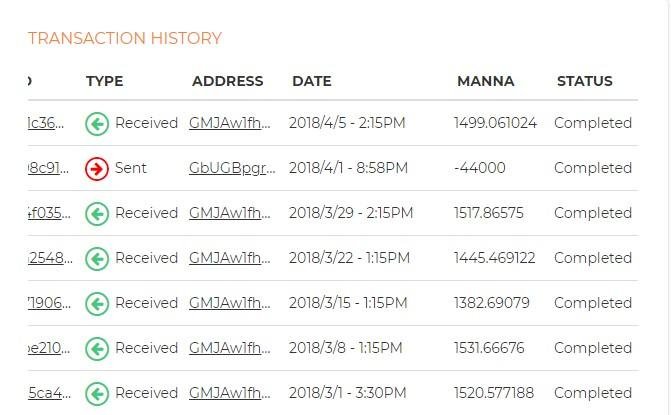Click the red Sent arrow icon
Screen dimensions: 671x415
pyautogui.click(x=97, y=168)
